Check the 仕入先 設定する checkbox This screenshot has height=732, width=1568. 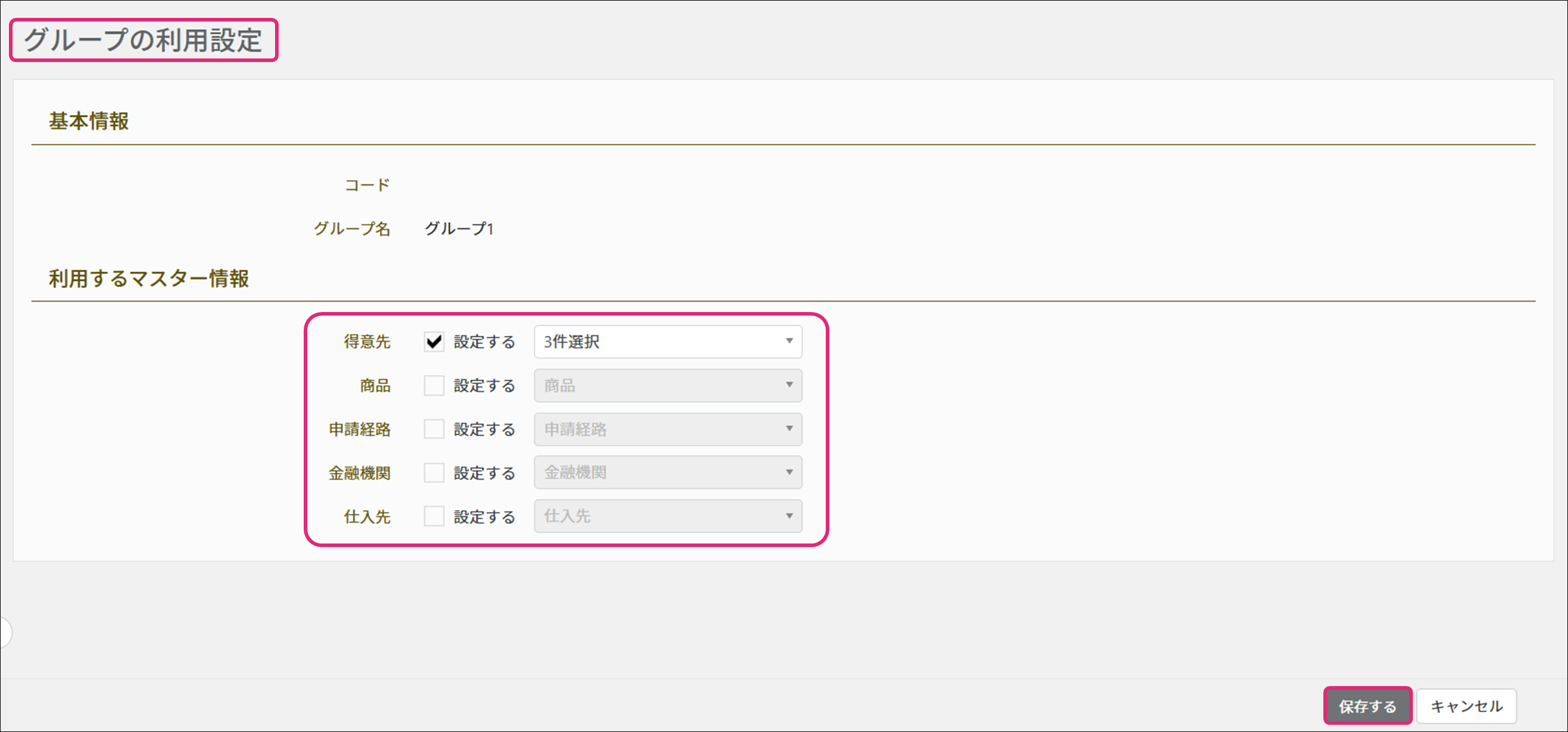tap(434, 517)
